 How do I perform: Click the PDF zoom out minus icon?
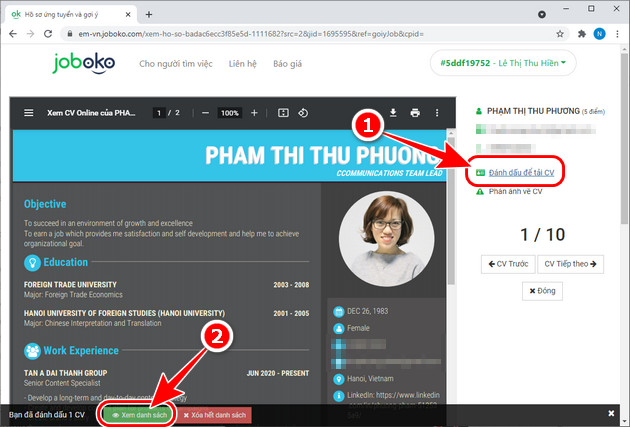(203, 113)
